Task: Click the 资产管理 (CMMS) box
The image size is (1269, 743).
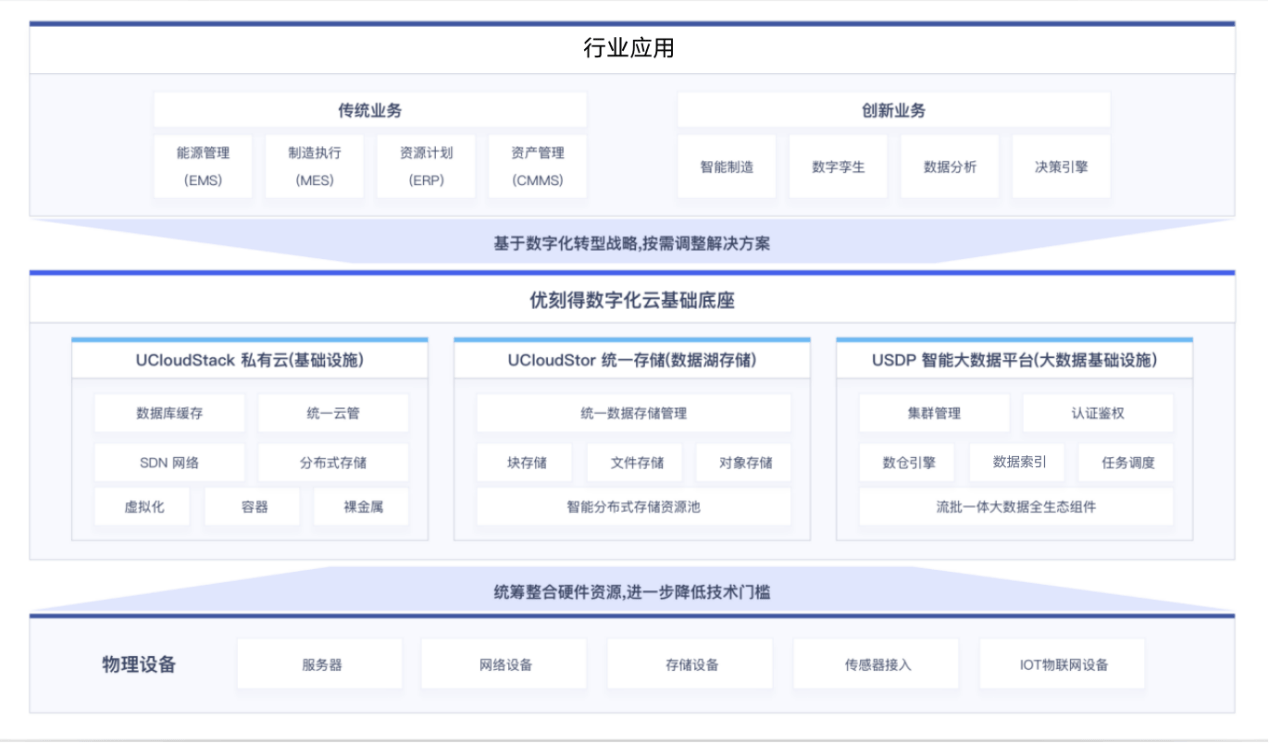Action: [x=538, y=166]
